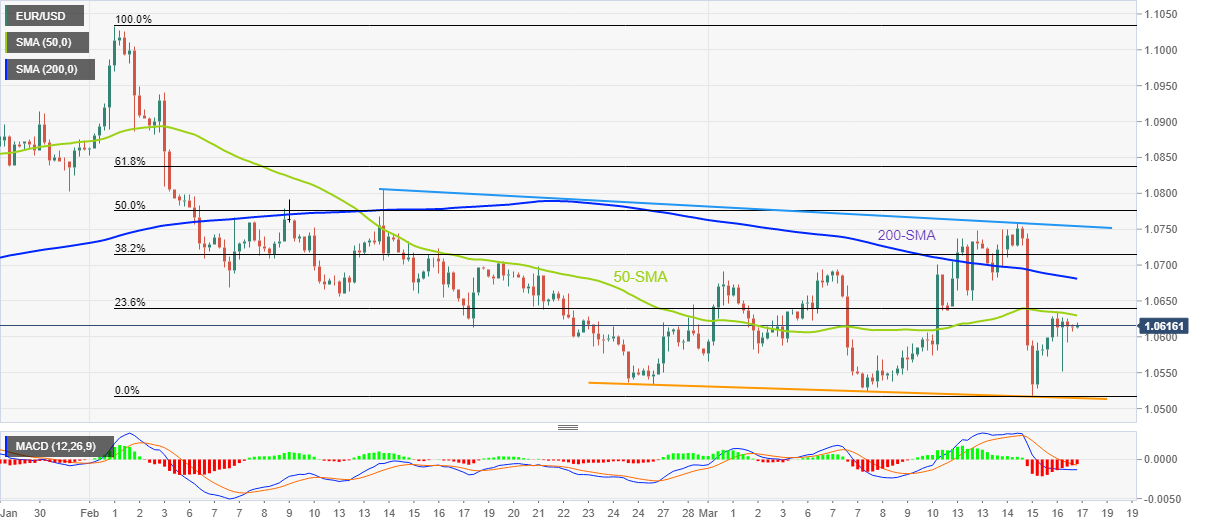Image resolution: width=1207 pixels, height=526 pixels.
Task: Click the 100.0% Fibonacci level label
Action: tap(133, 19)
